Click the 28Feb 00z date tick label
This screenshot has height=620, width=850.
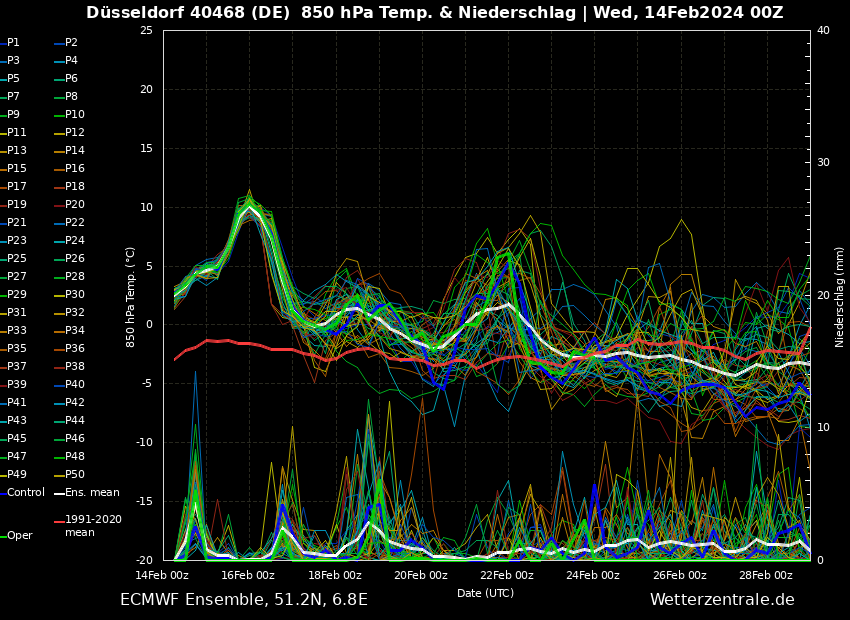click(x=766, y=575)
